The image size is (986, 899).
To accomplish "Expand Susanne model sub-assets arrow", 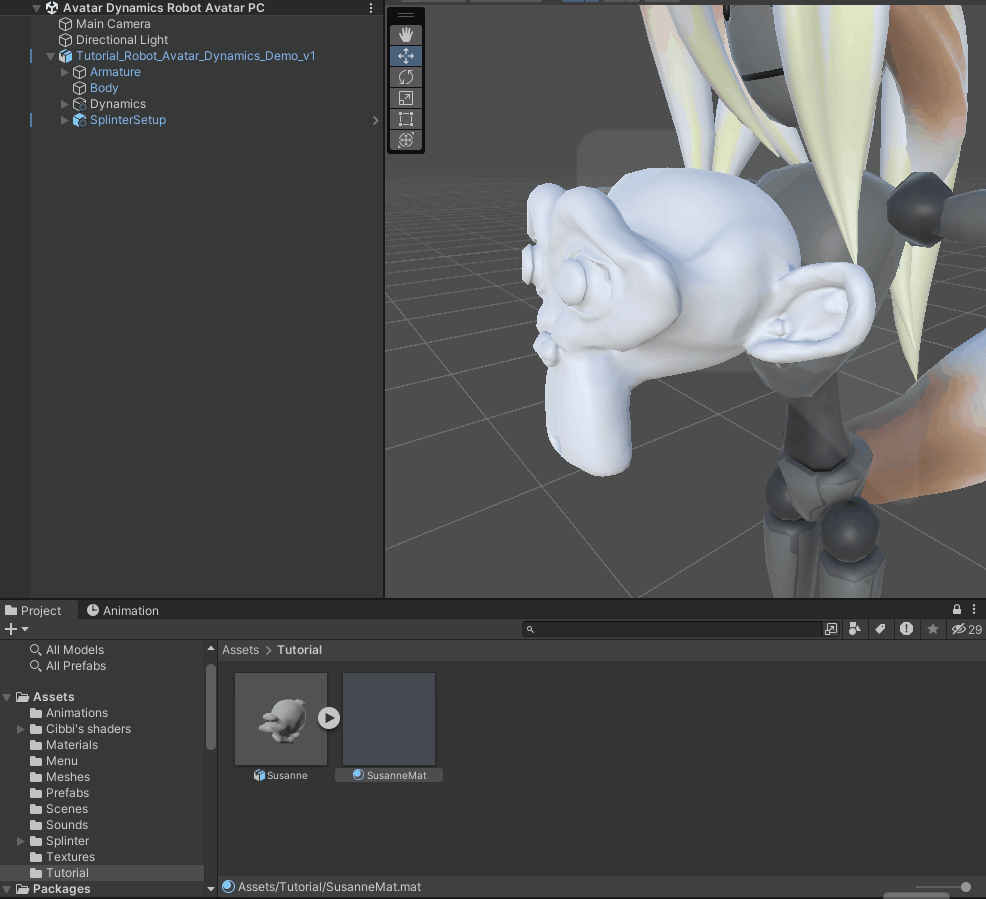I will pos(328,718).
